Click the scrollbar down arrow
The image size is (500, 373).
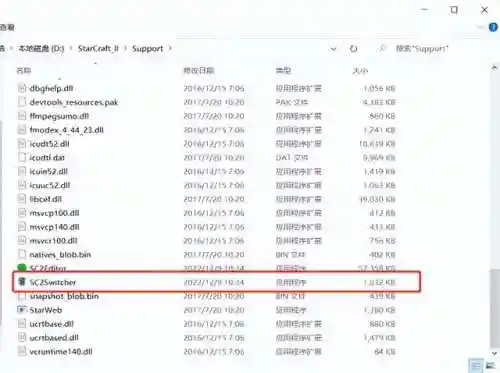(495, 353)
